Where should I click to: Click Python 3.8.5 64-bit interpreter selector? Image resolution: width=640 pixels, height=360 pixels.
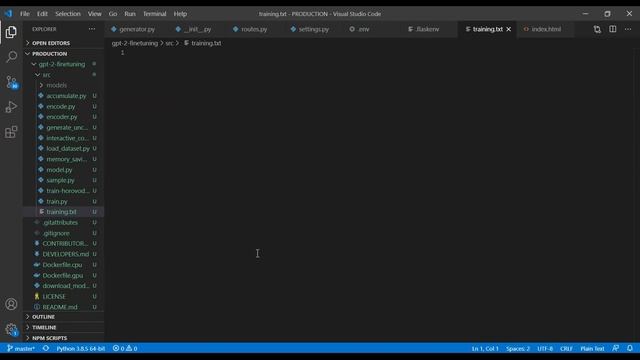pyautogui.click(x=81, y=349)
